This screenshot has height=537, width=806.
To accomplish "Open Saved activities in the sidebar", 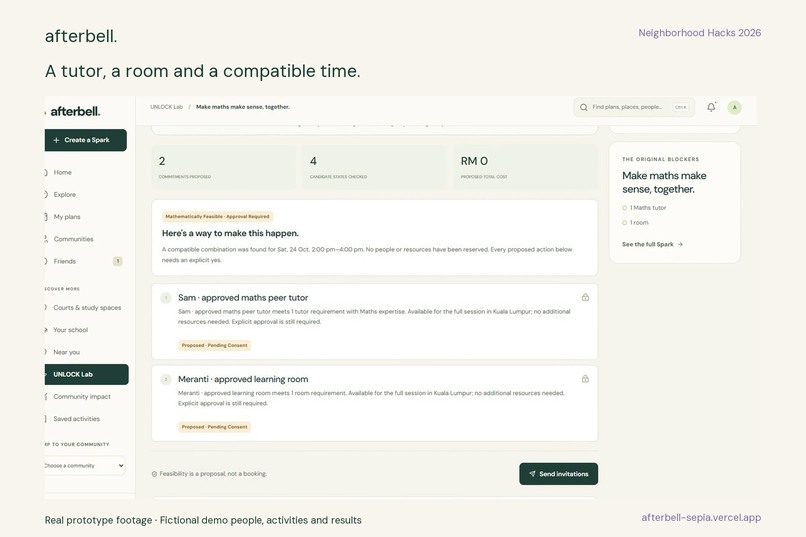I will 76,419.
